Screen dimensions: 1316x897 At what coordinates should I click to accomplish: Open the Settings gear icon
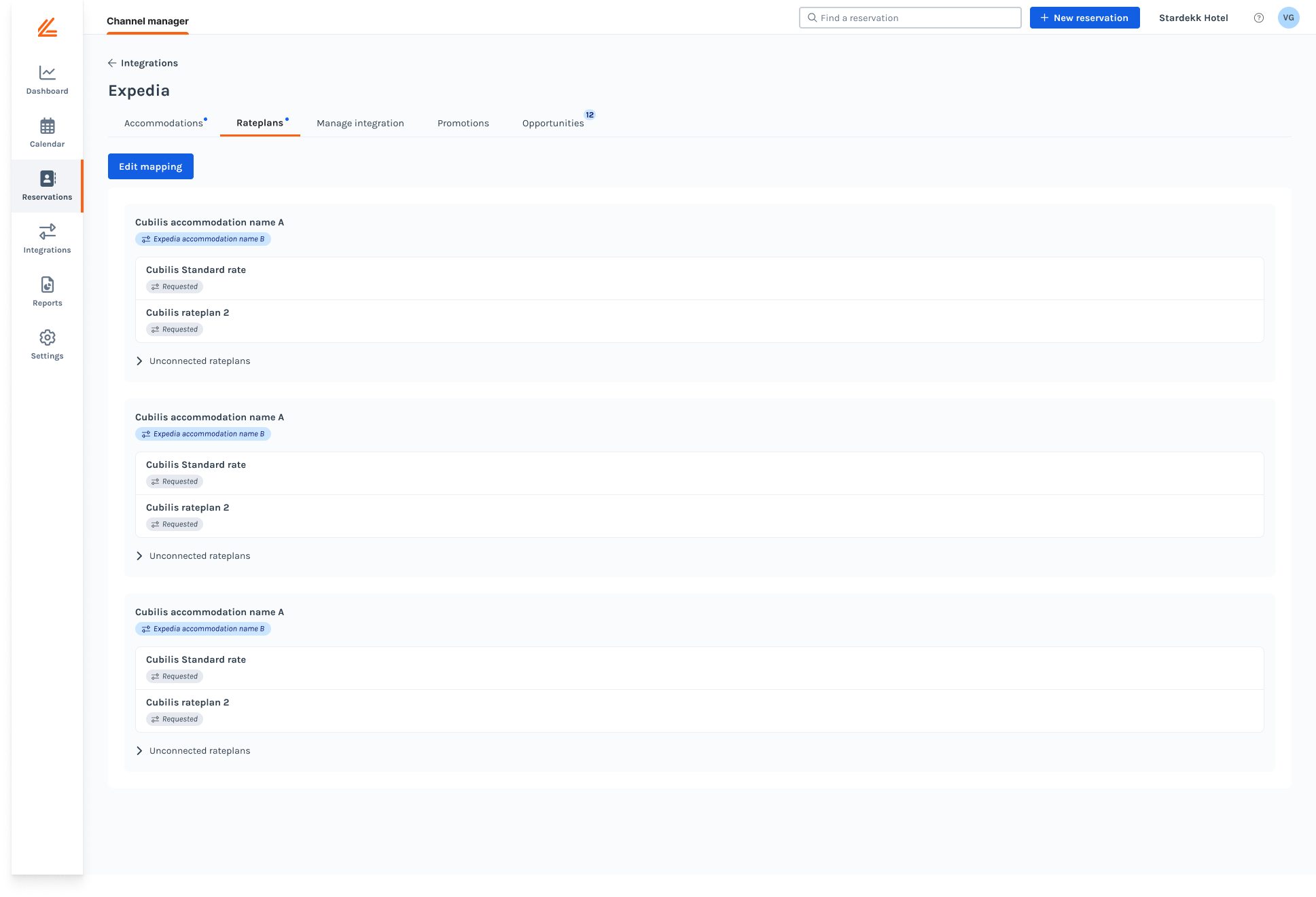pyautogui.click(x=47, y=338)
